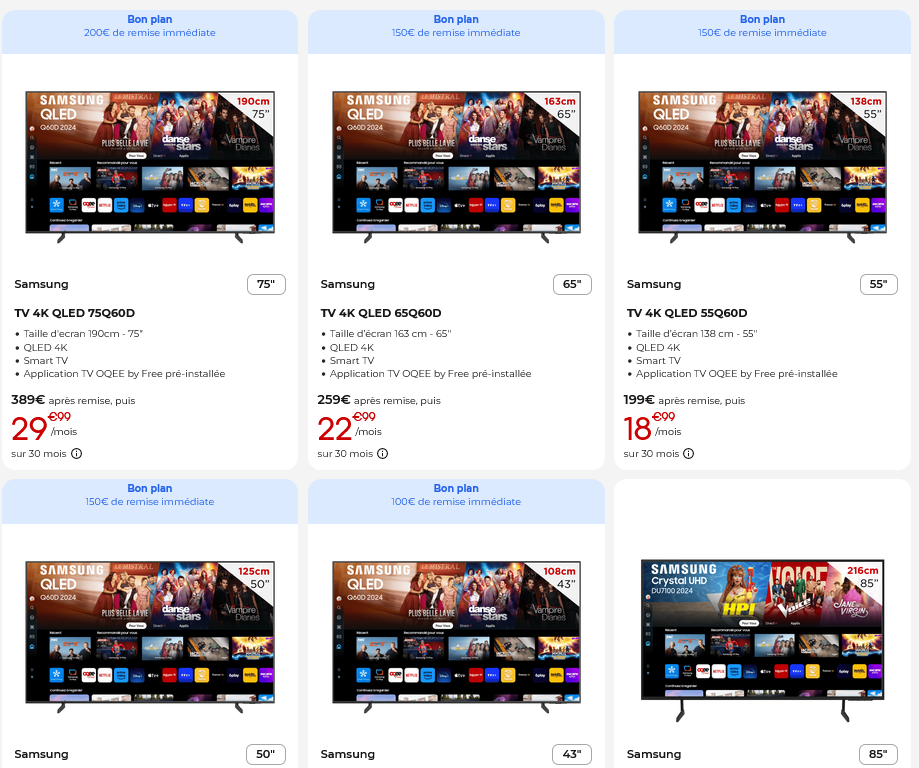This screenshot has height=768, width=919.
Task: Open info icon beside 75Q60D 'sur 30 mois'
Action: click(77, 454)
